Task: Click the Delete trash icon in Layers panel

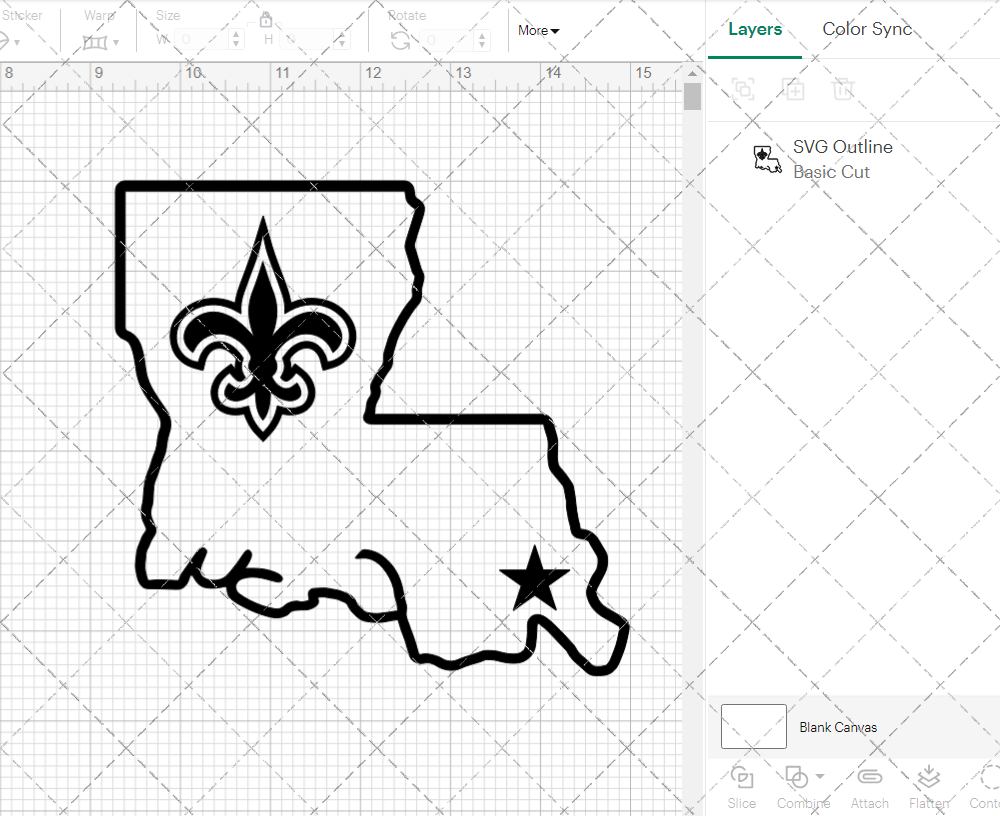Action: tap(844, 89)
